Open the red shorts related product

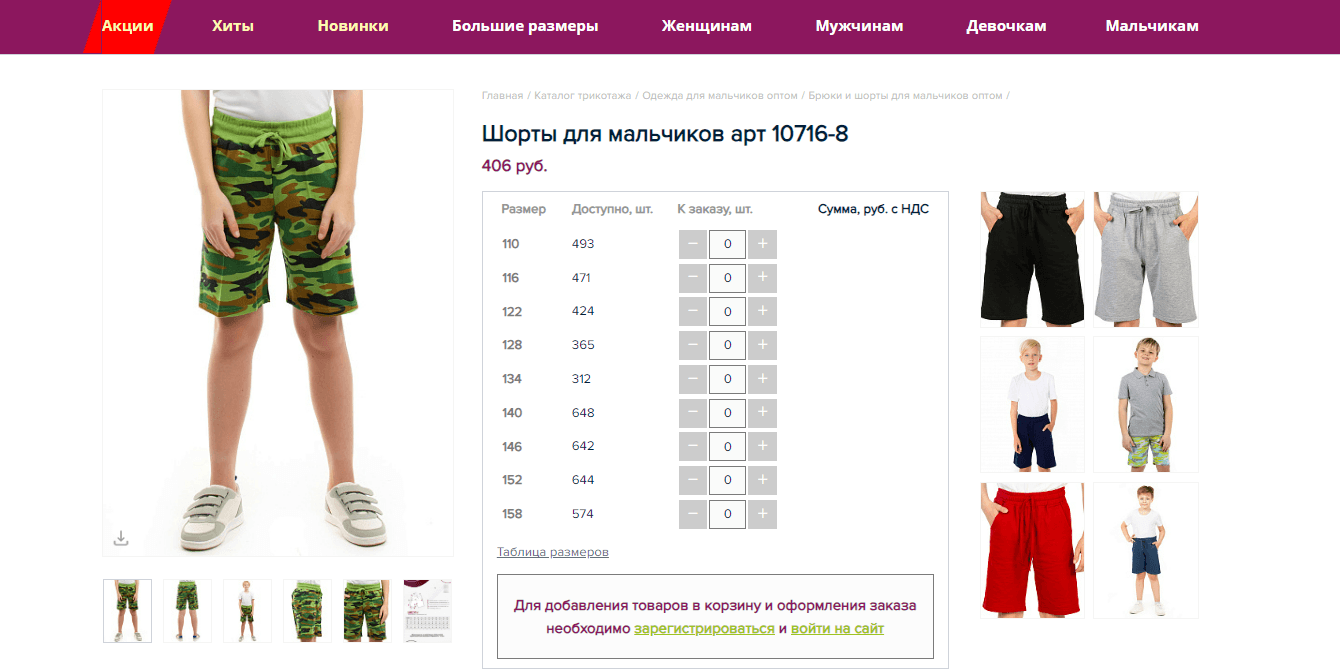(x=1032, y=550)
